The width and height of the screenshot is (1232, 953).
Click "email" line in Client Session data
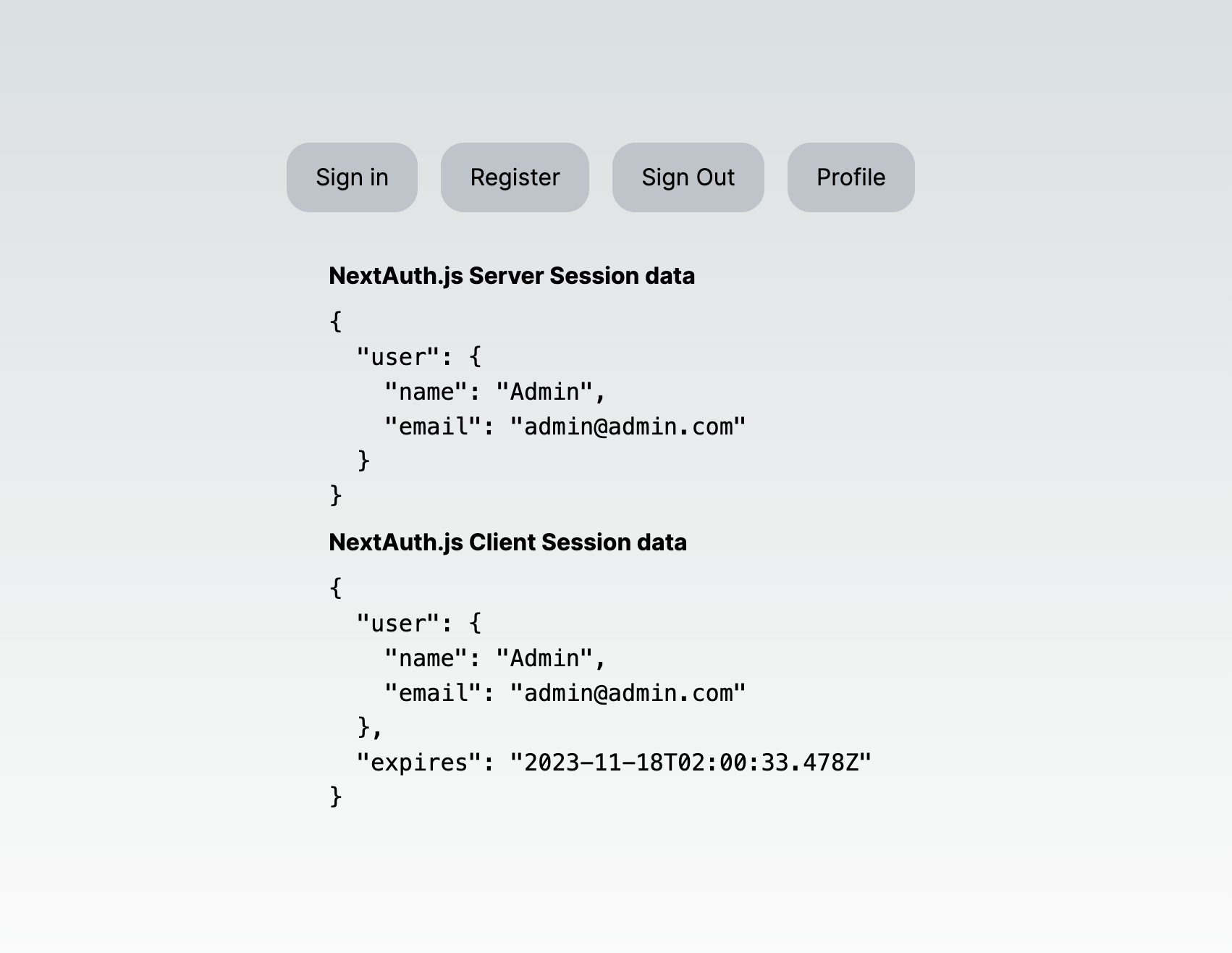[565, 693]
